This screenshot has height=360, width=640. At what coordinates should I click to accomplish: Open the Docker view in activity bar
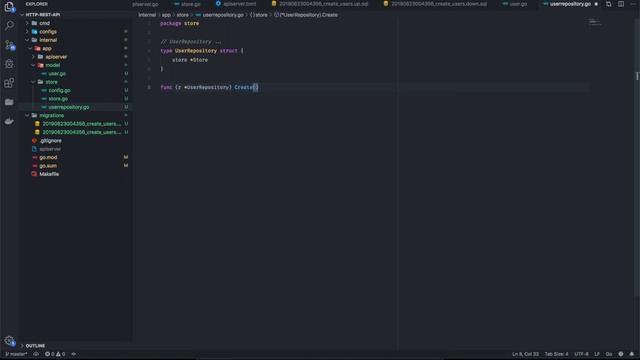tap(9, 121)
